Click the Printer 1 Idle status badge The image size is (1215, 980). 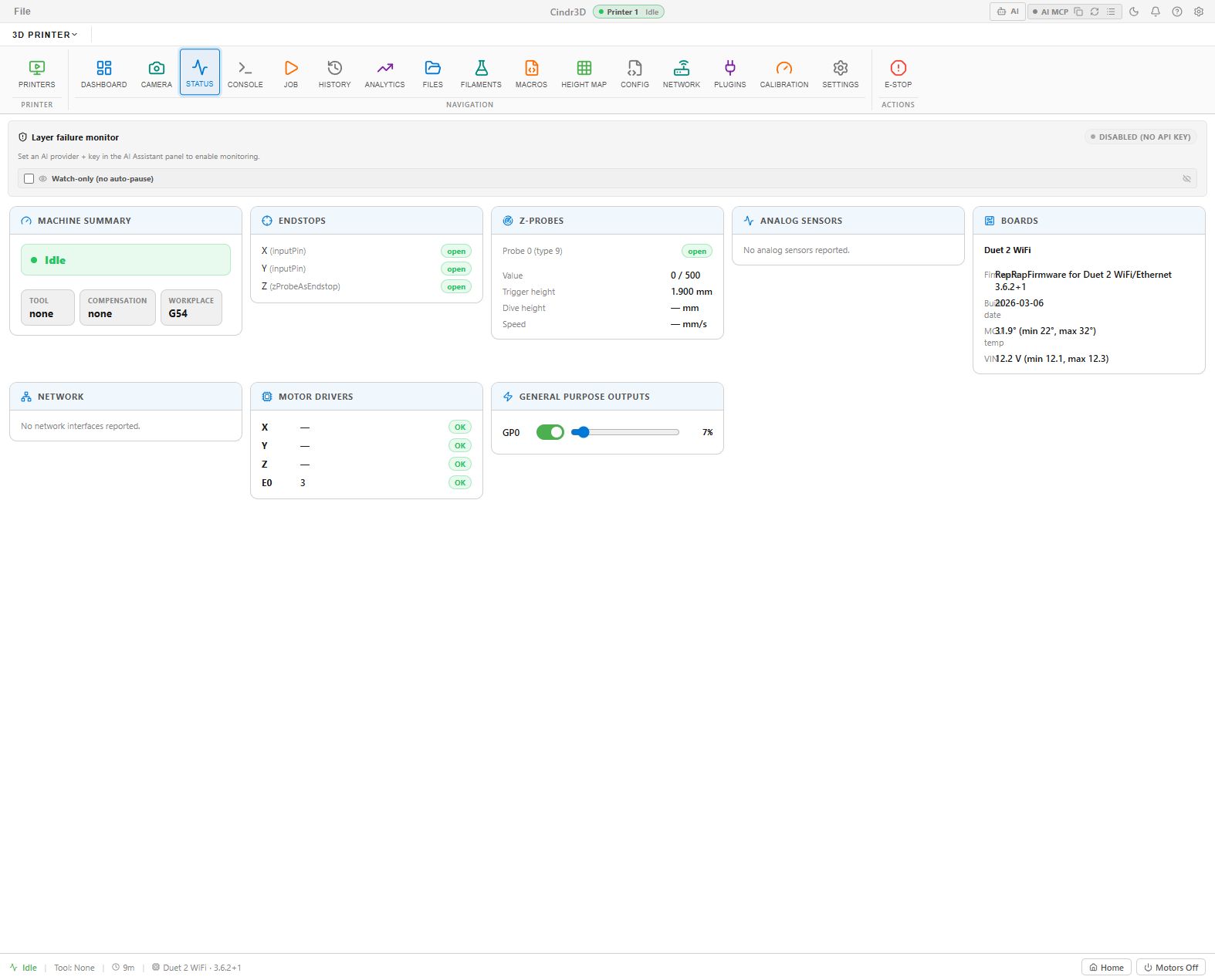tap(628, 12)
